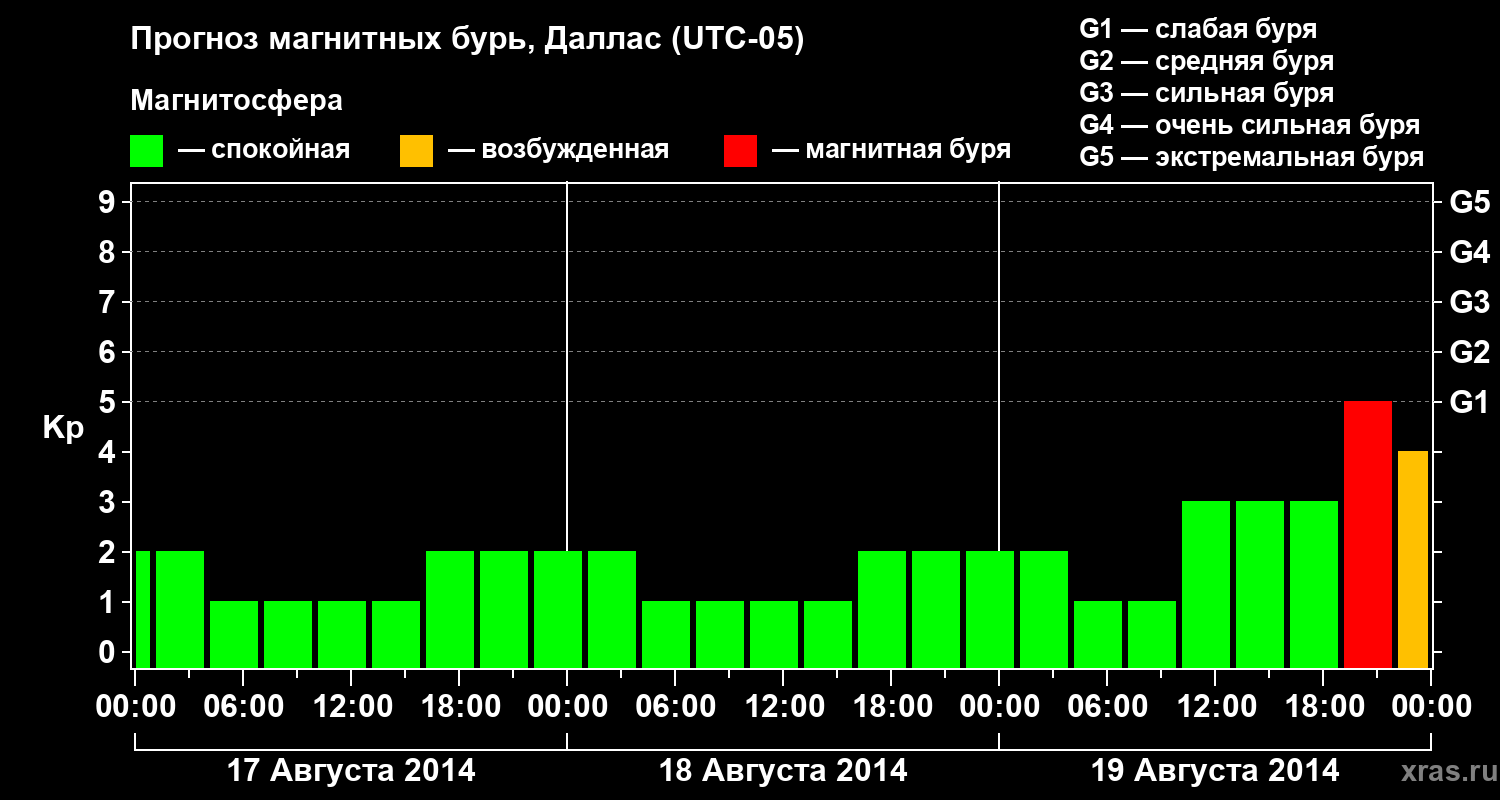Click the legend line G1 — слабая буря
This screenshot has height=800, width=1500.
(x=1198, y=29)
